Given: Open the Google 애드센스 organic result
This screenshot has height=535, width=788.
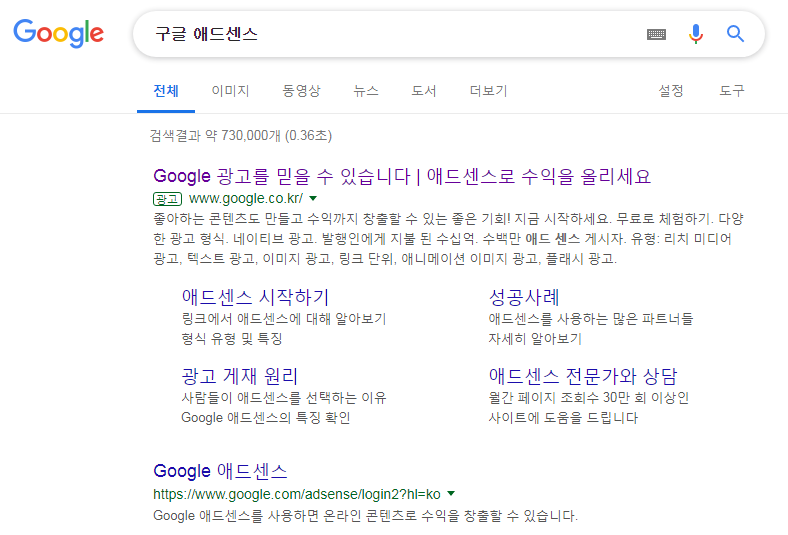Looking at the screenshot, I should [x=220, y=471].
